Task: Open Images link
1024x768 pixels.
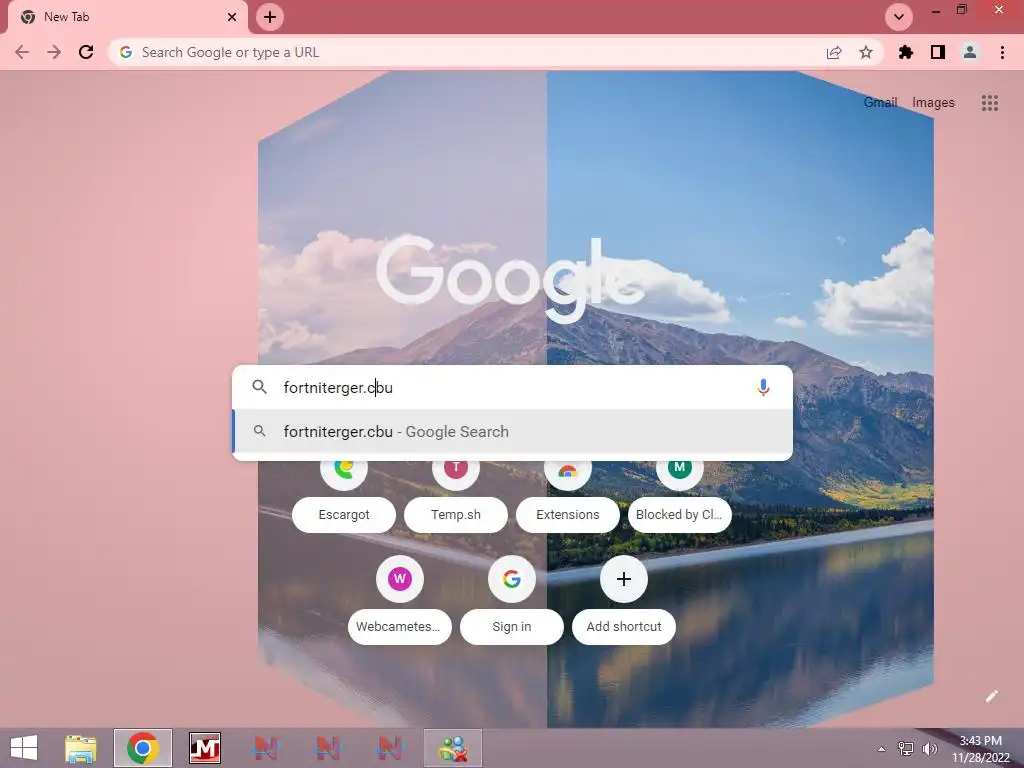Action: (933, 103)
